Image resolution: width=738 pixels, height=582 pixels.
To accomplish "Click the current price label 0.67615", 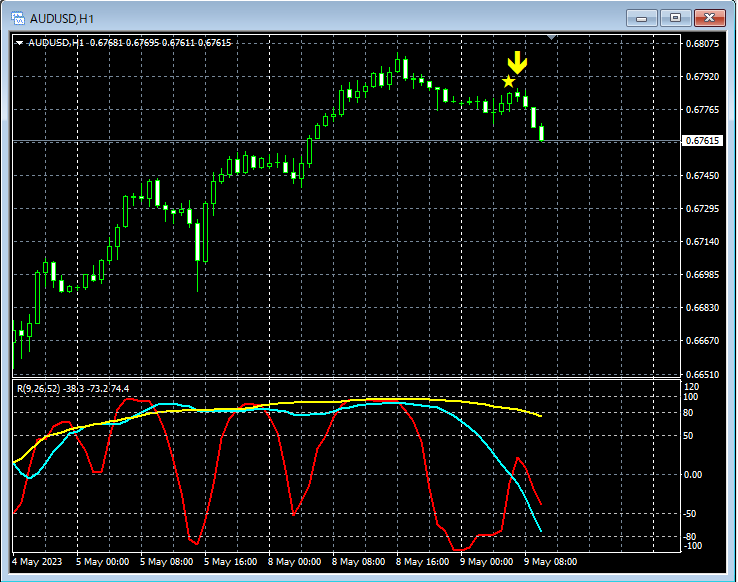I will 702,141.
